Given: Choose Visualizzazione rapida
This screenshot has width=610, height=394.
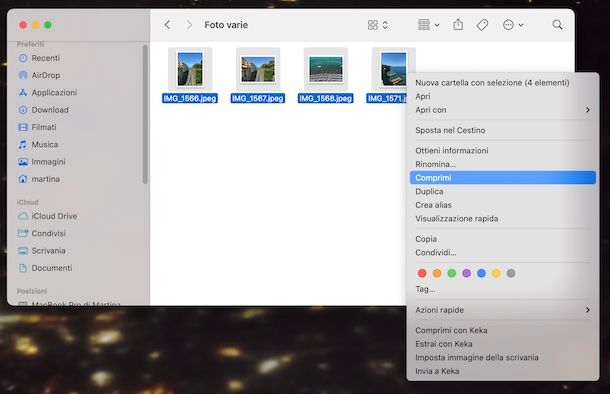Looking at the screenshot, I should coord(503,219).
